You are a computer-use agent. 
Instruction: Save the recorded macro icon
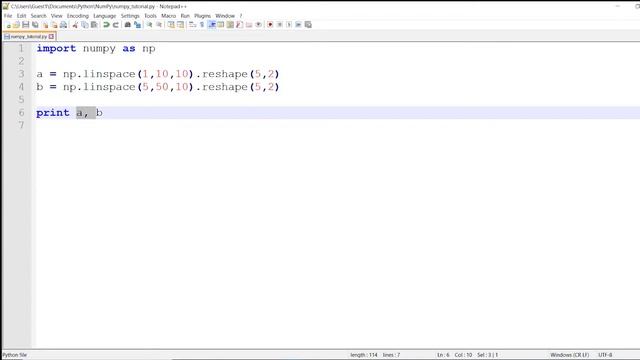click(x=308, y=25)
